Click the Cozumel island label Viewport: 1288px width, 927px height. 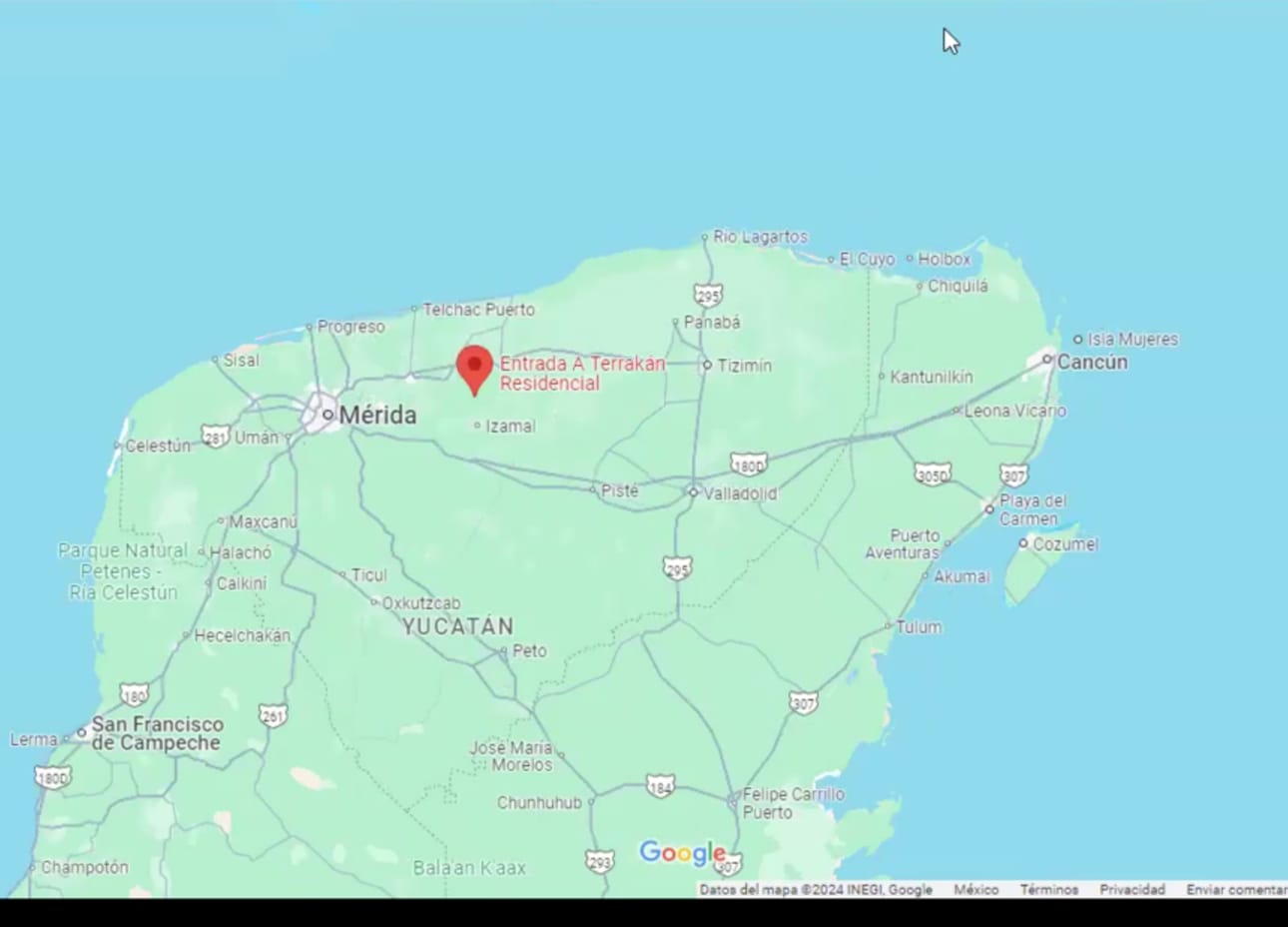(x=1064, y=544)
